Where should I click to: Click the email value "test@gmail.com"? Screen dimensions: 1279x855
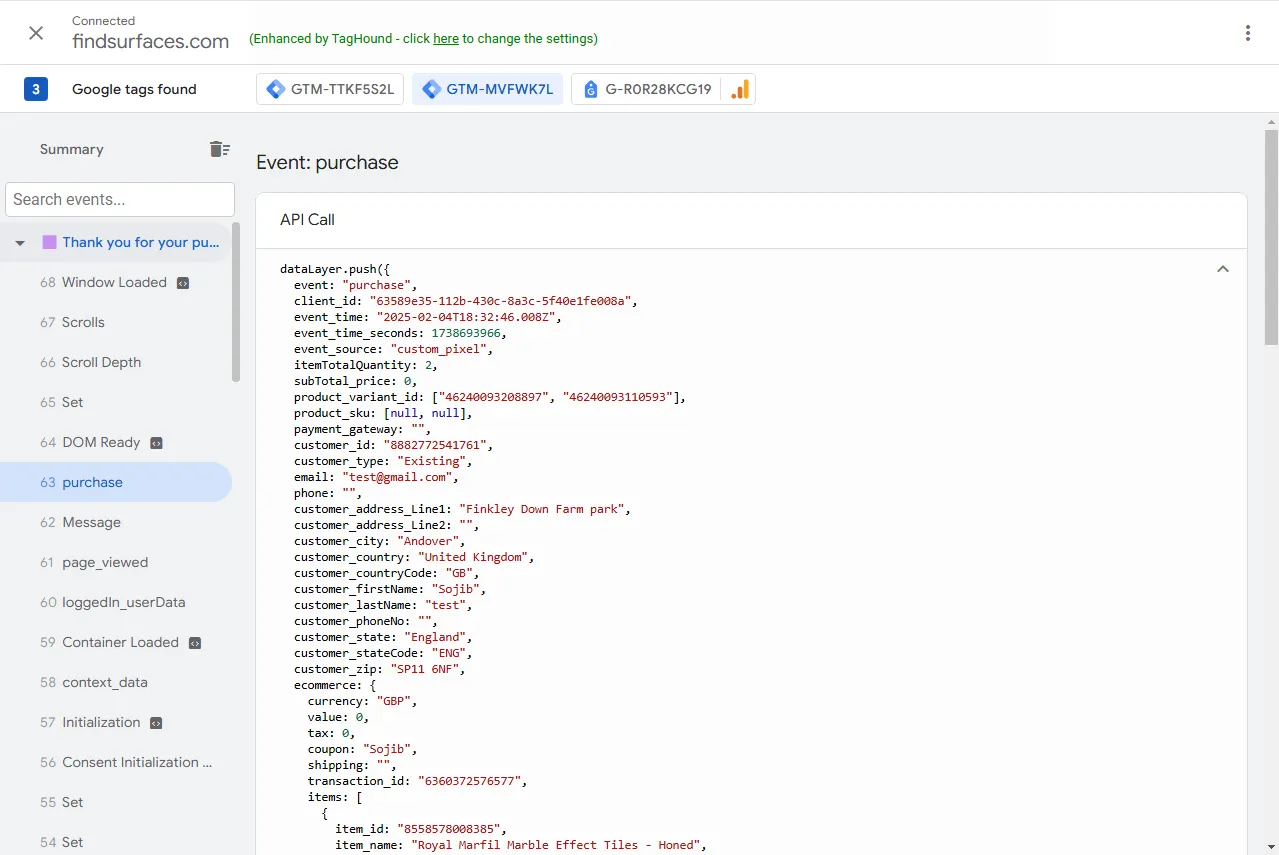tap(400, 477)
